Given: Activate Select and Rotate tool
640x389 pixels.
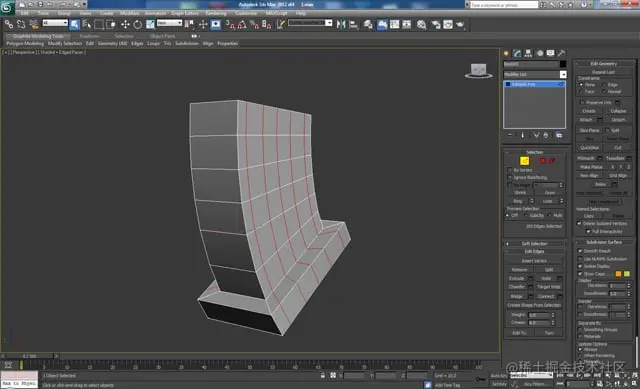Looking at the screenshot, I should pyautogui.click(x=138, y=24).
